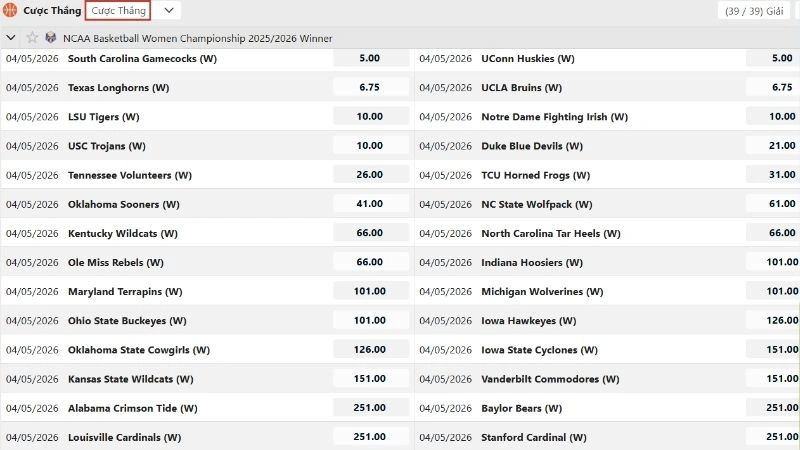Screen dimensions: 800x450
Task: Click the North Carolina Tar Heels (W) name
Action: coord(551,233)
